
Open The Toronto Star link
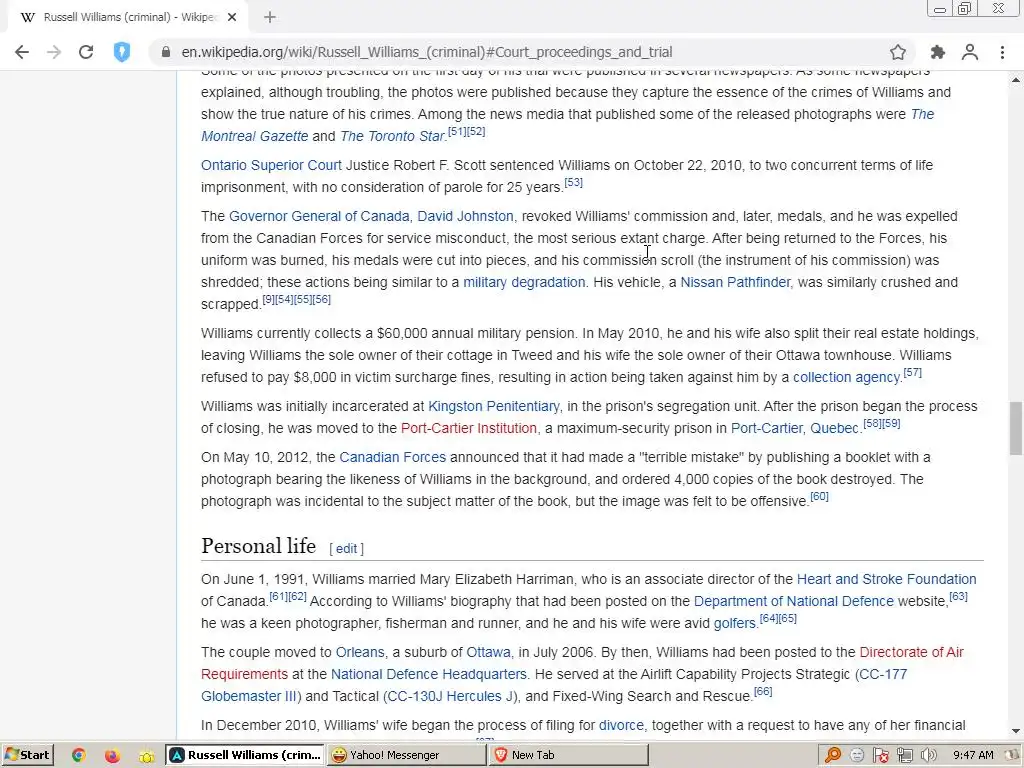point(392,136)
